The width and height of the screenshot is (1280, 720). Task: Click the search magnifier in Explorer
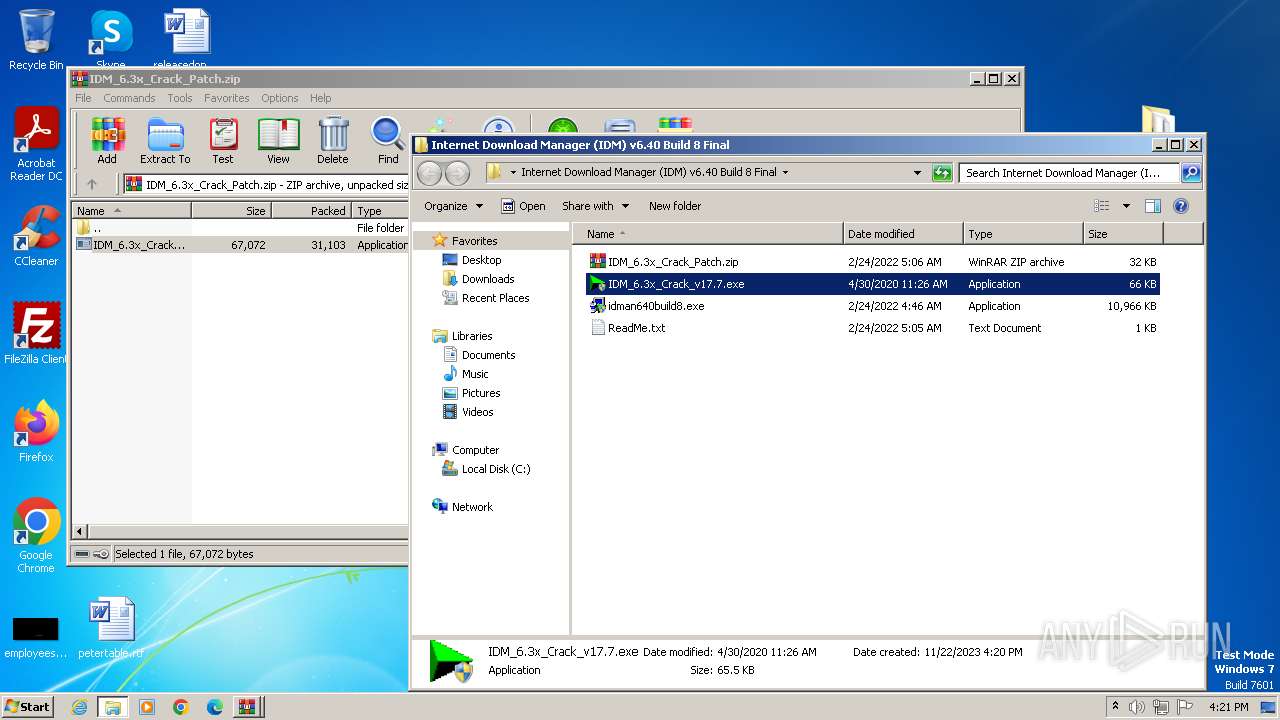(1191, 173)
